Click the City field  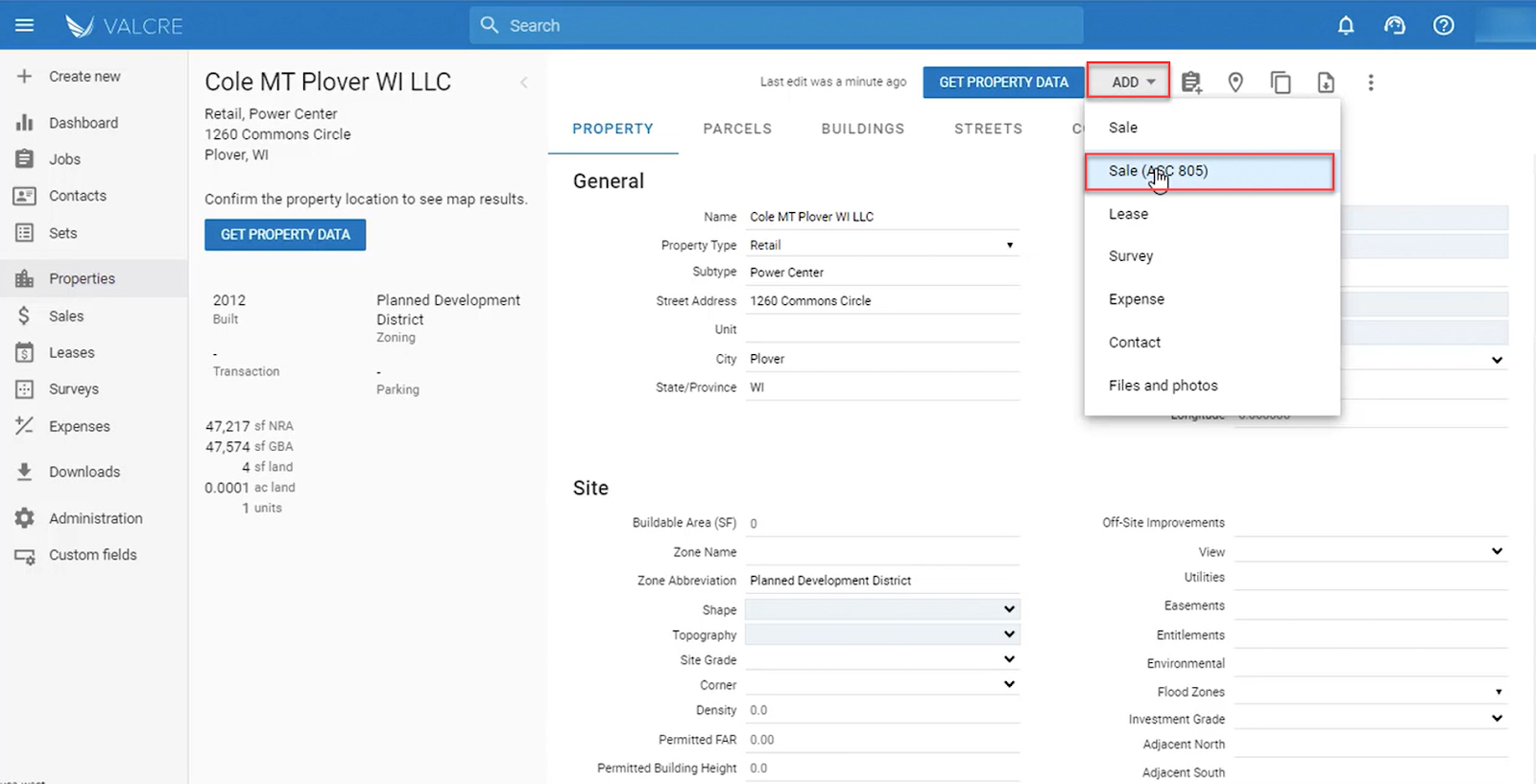tap(882, 359)
